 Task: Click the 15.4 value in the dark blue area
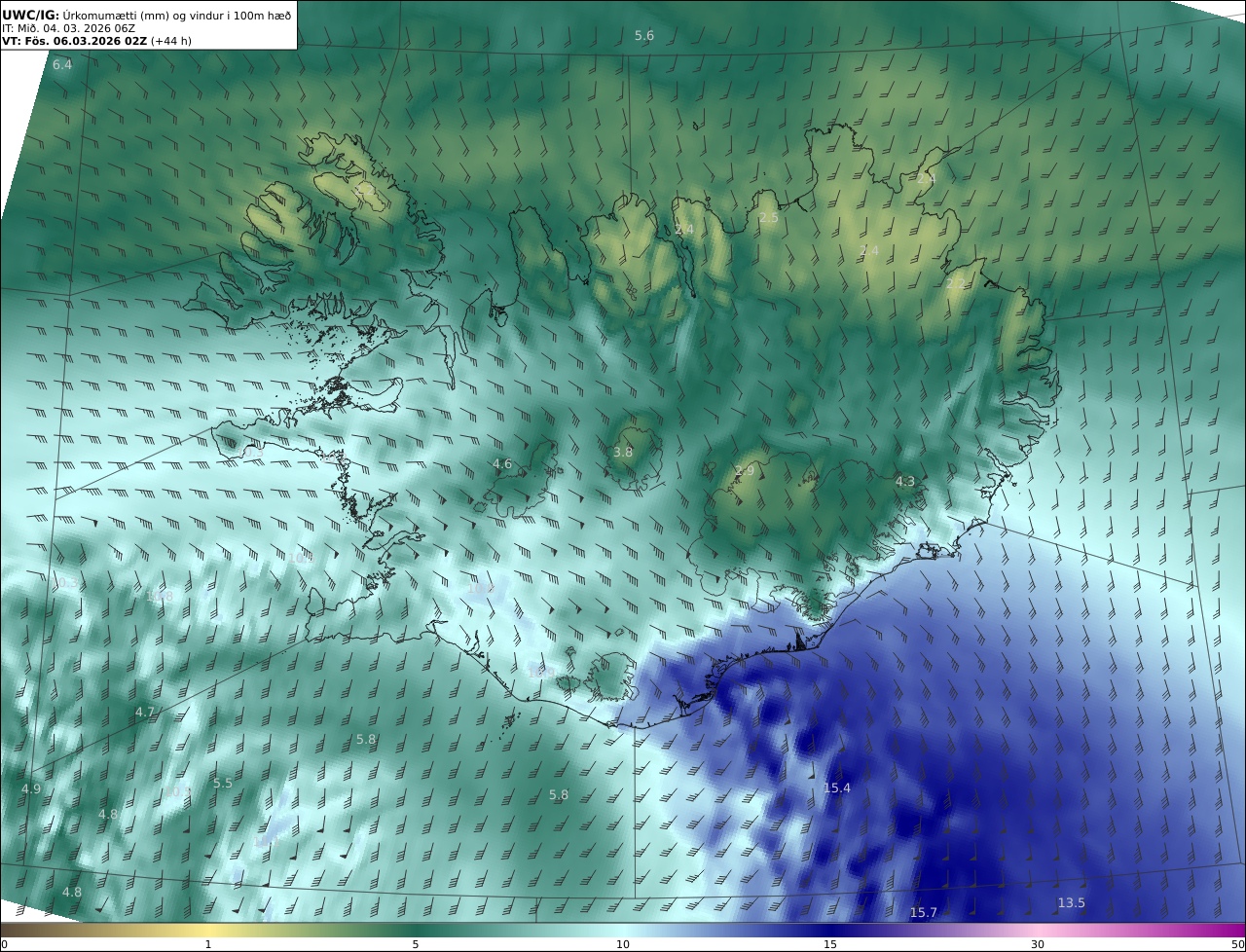837,788
